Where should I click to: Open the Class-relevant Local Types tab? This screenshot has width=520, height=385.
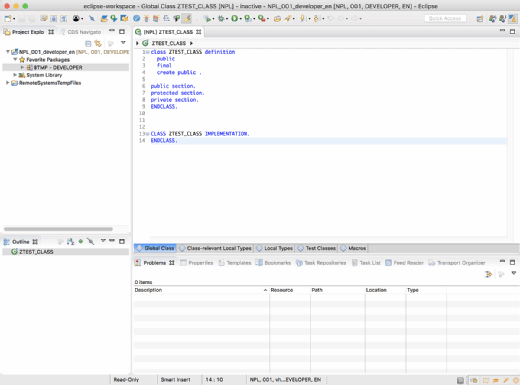point(215,248)
